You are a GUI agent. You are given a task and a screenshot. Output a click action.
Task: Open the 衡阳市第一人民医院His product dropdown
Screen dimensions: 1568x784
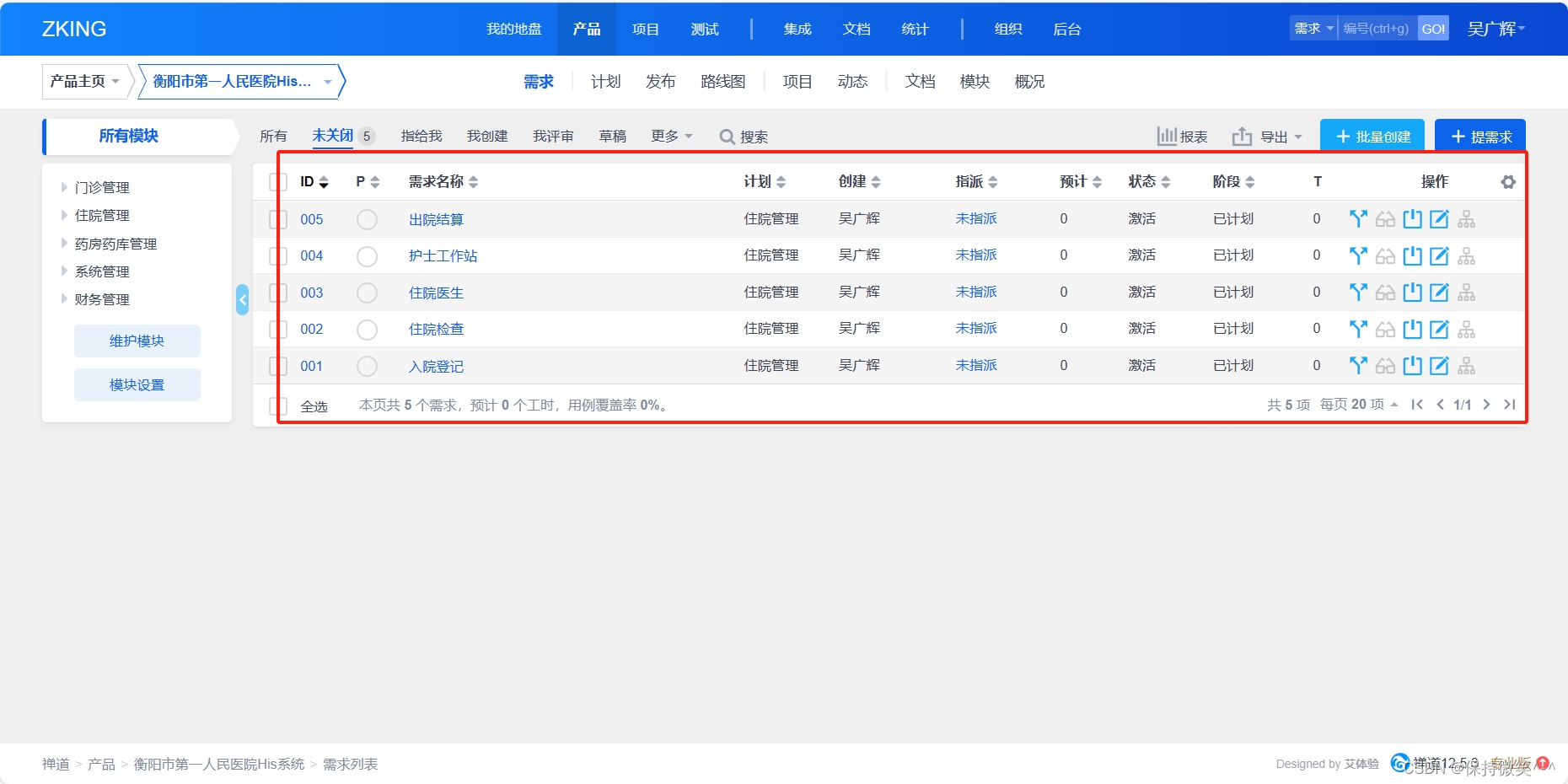tap(241, 81)
